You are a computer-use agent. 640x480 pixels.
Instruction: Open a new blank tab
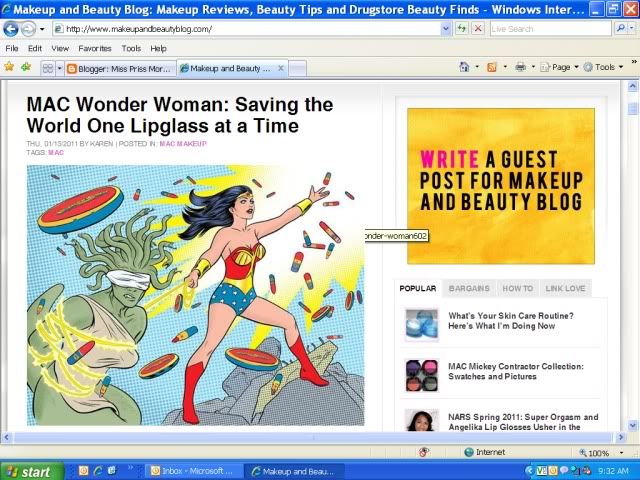coord(298,69)
